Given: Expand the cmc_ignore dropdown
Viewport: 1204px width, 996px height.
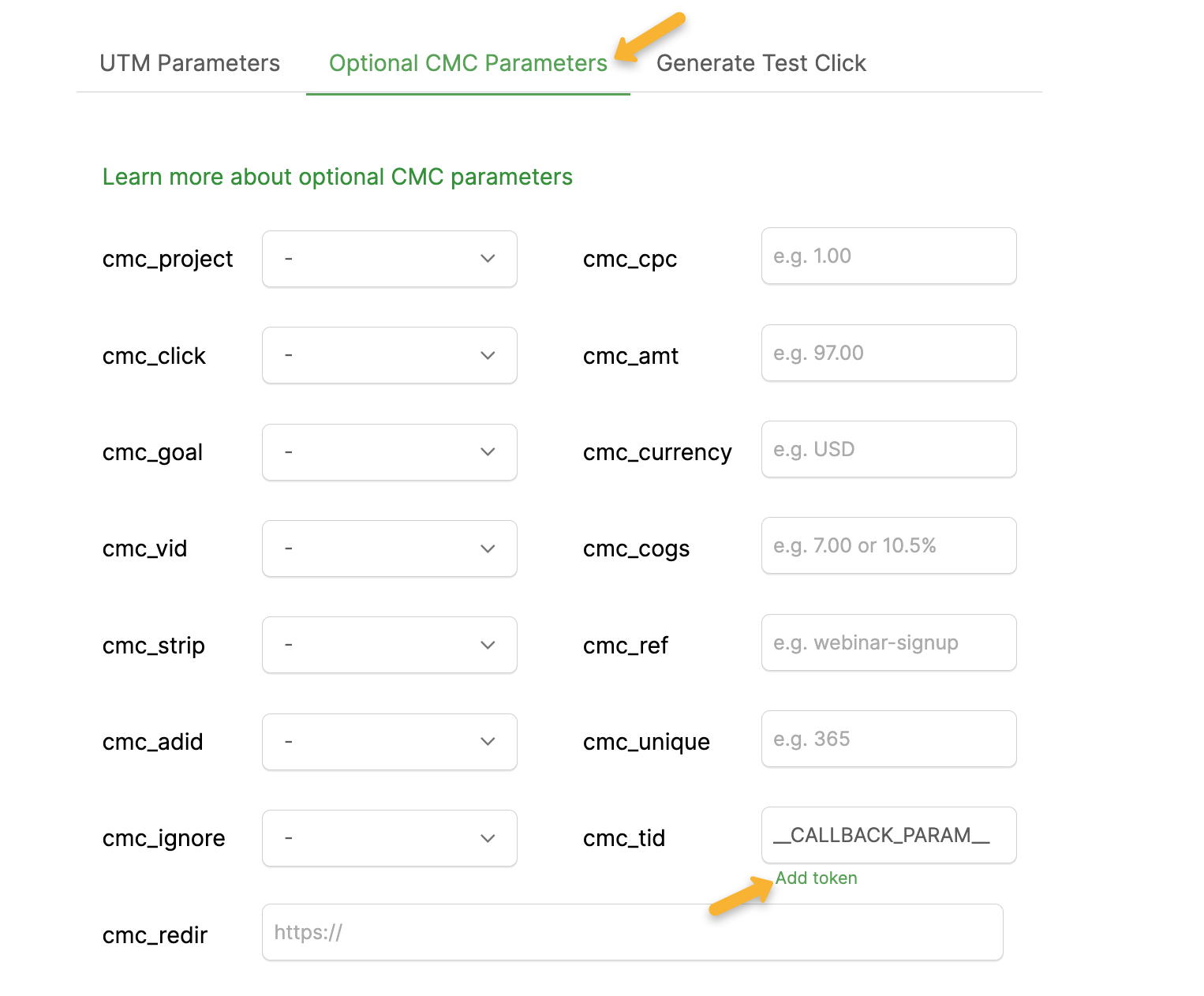Looking at the screenshot, I should pyautogui.click(x=389, y=838).
